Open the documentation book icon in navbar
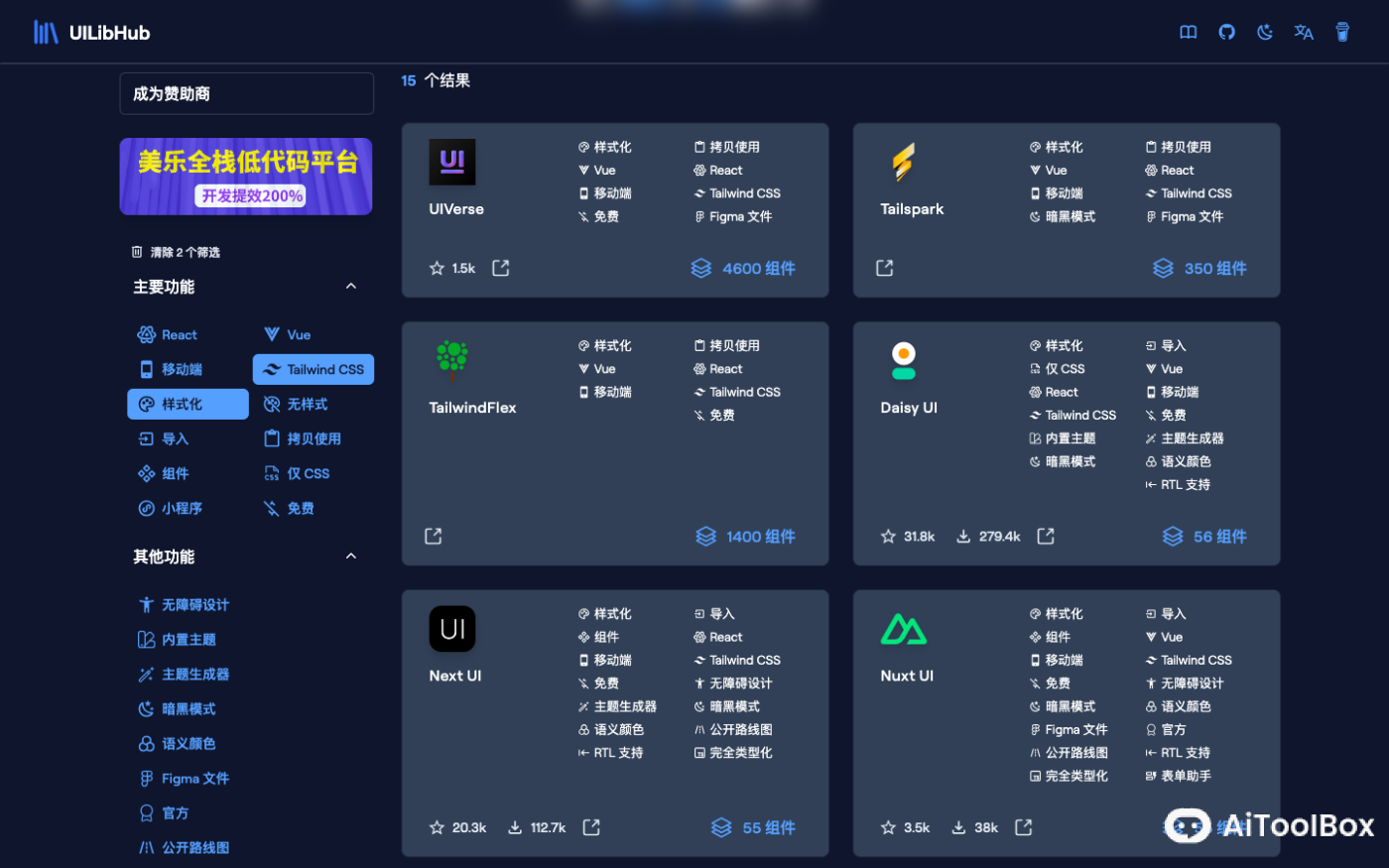Image resolution: width=1389 pixels, height=868 pixels. [x=1188, y=32]
